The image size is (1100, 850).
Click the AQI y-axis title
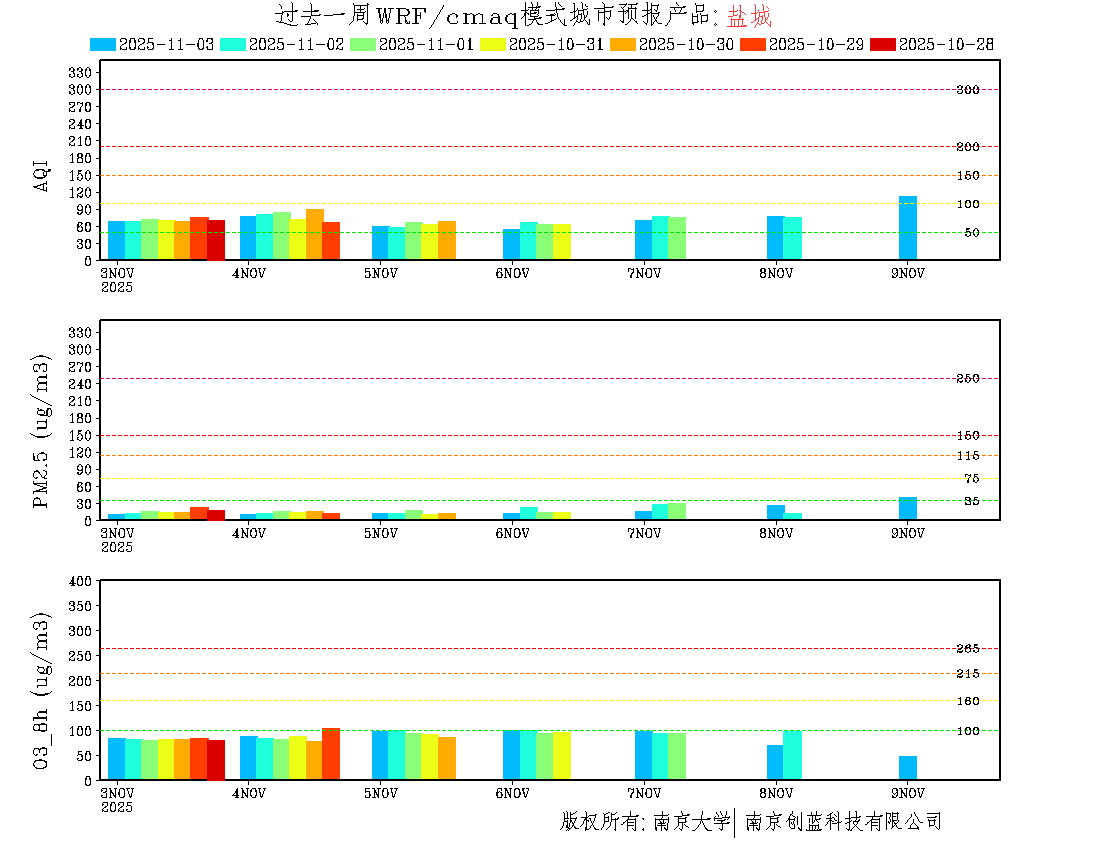tap(42, 175)
